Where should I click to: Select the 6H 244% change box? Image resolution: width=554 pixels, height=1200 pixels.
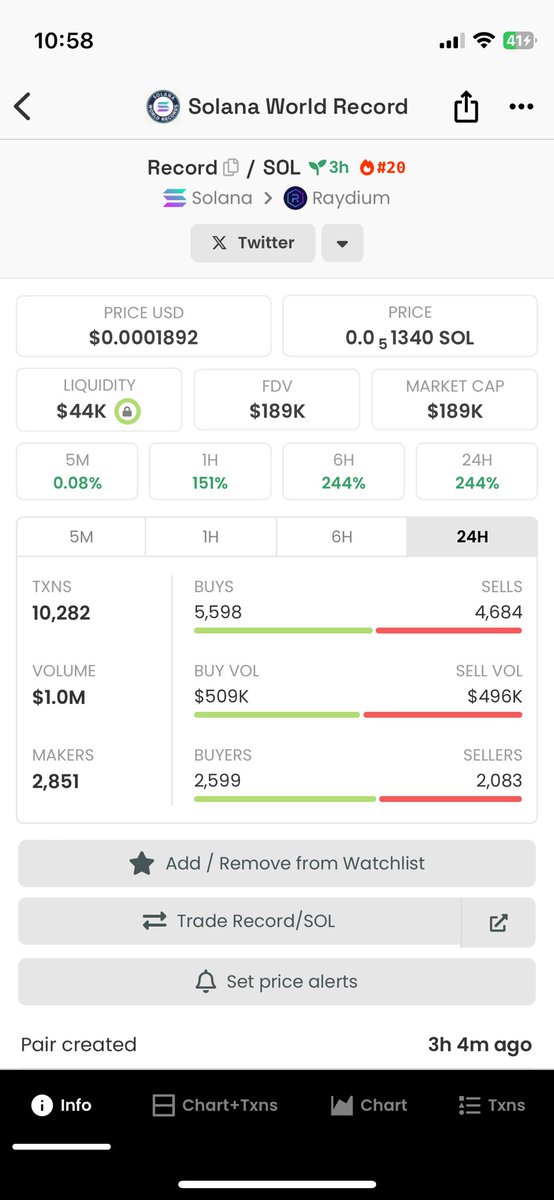343,471
